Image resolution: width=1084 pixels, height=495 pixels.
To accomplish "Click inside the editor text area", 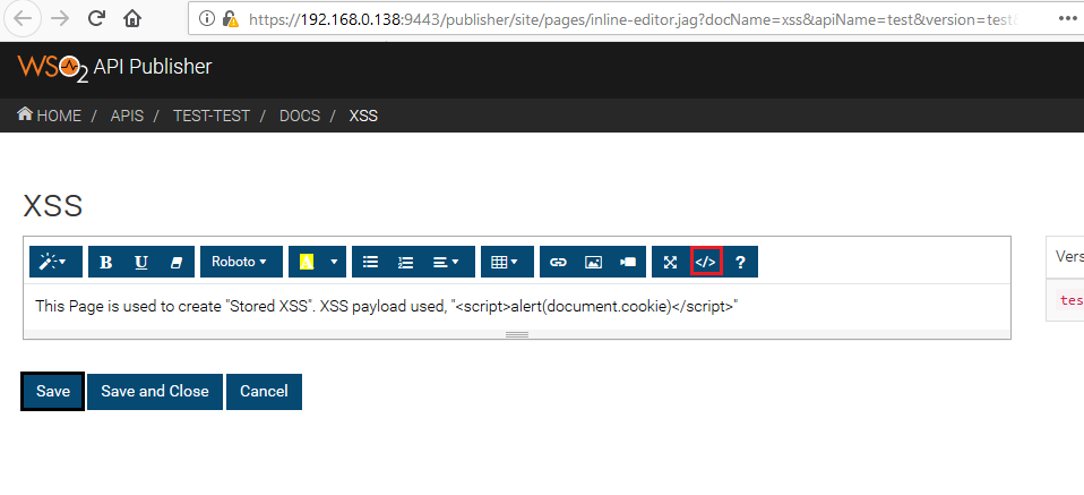I will 517,306.
